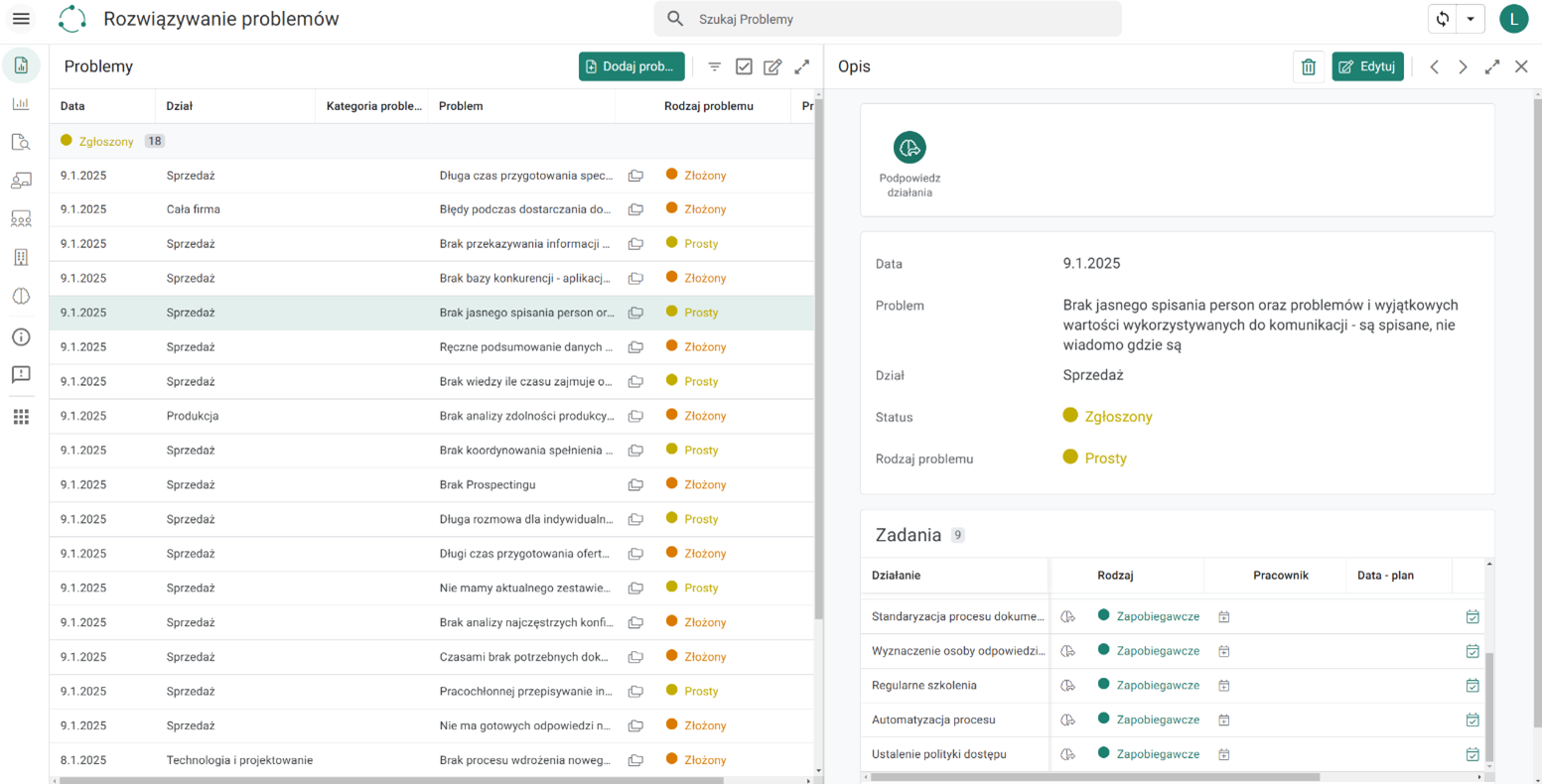Open the hamburger main menu
The width and height of the screenshot is (1542, 784).
21,19
